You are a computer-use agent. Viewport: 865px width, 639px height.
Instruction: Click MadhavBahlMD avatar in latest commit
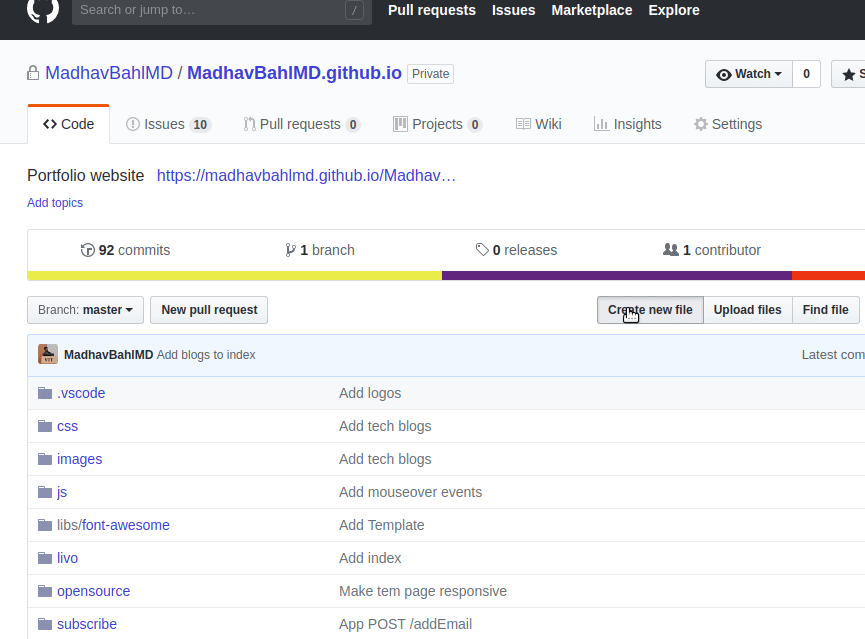(47, 354)
